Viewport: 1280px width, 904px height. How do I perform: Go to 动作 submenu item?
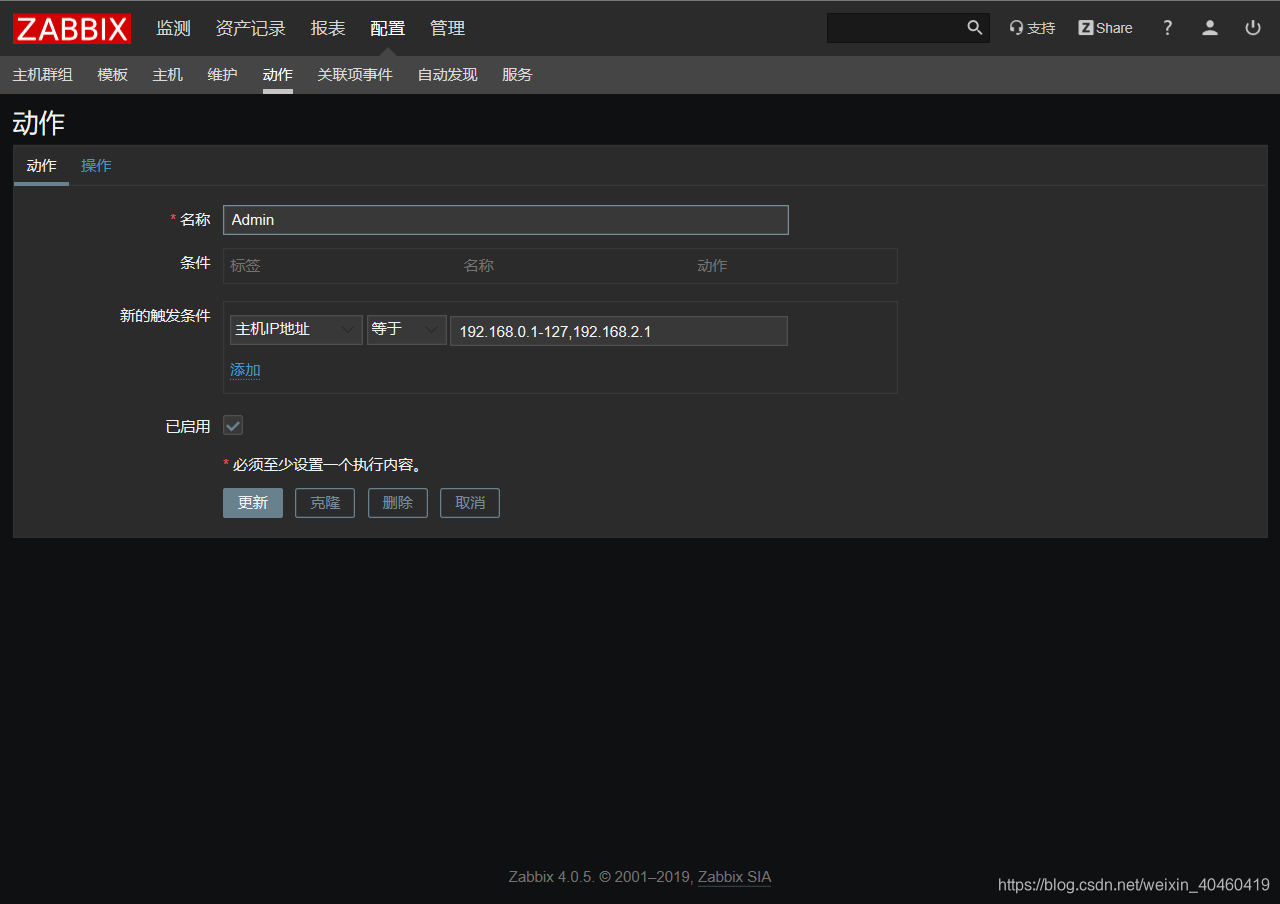point(278,75)
